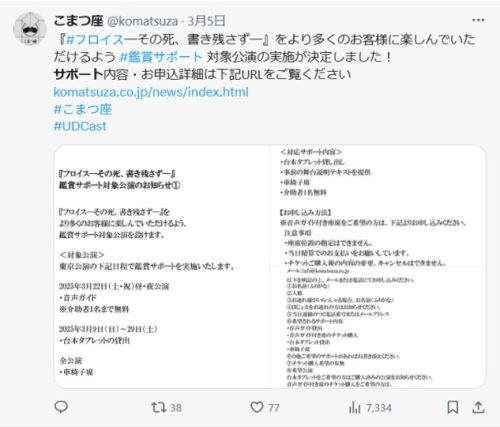Open the #UDCast hashtag
Image resolution: width=500 pixels, height=427 pixels.
80,126
